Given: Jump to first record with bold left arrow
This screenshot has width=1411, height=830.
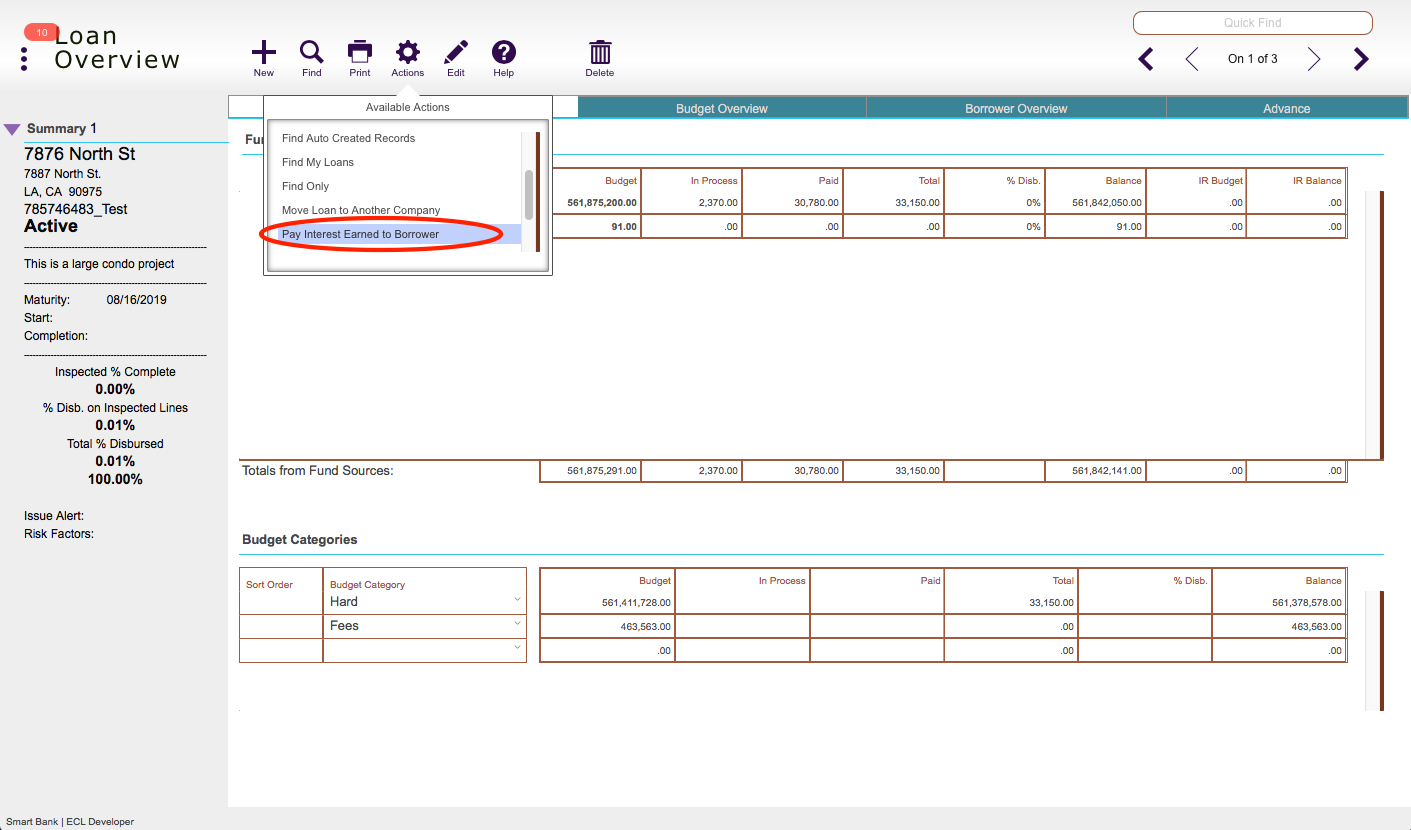Looking at the screenshot, I should 1146,60.
